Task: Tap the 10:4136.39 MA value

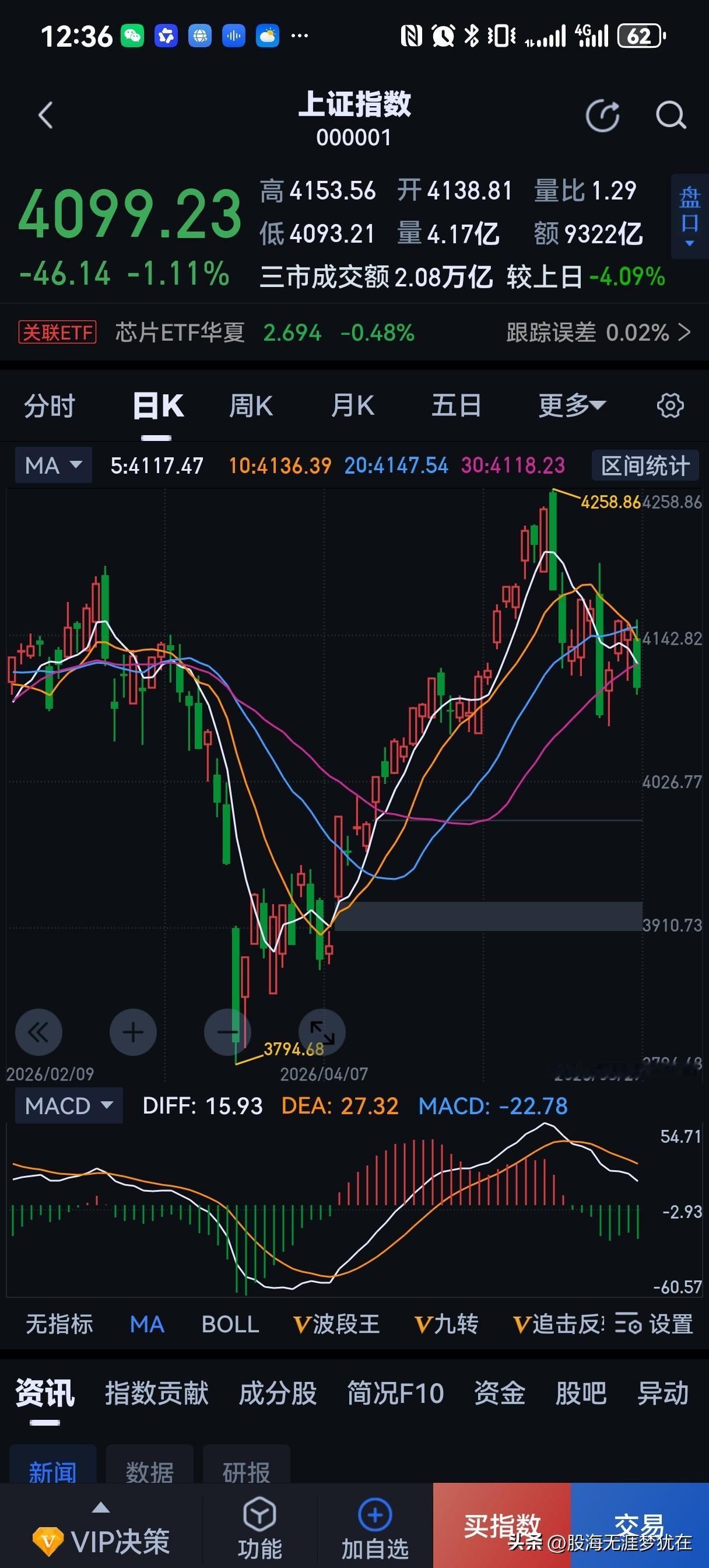Action: pyautogui.click(x=280, y=466)
